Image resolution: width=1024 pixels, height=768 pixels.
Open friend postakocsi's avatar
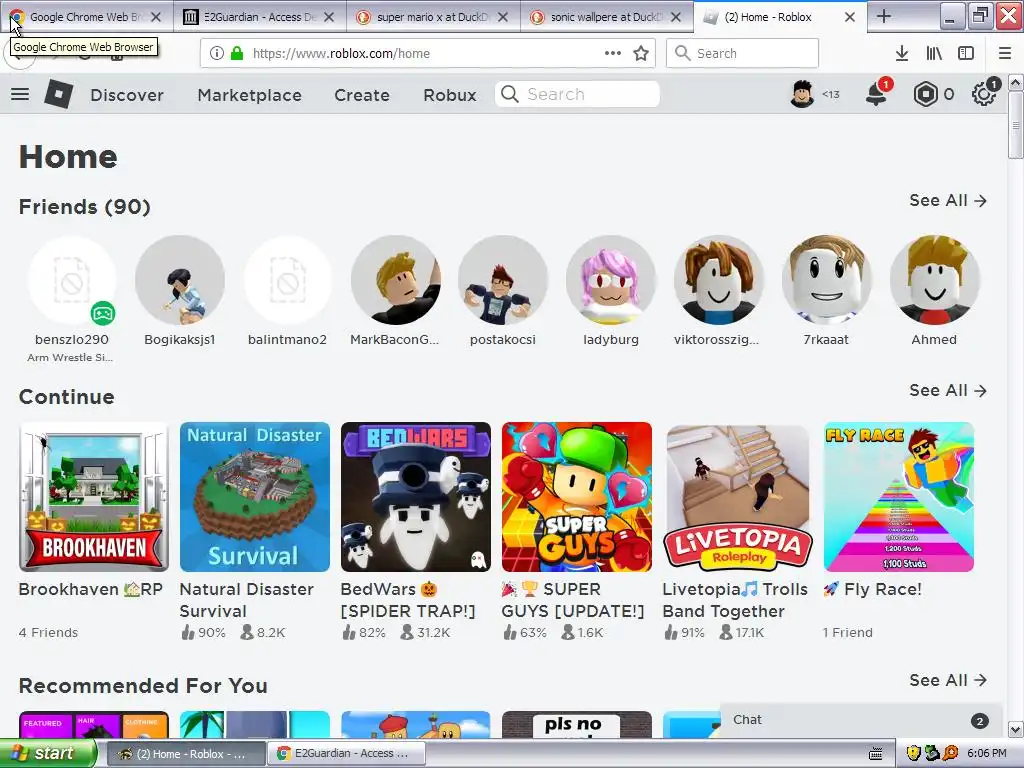click(x=503, y=280)
